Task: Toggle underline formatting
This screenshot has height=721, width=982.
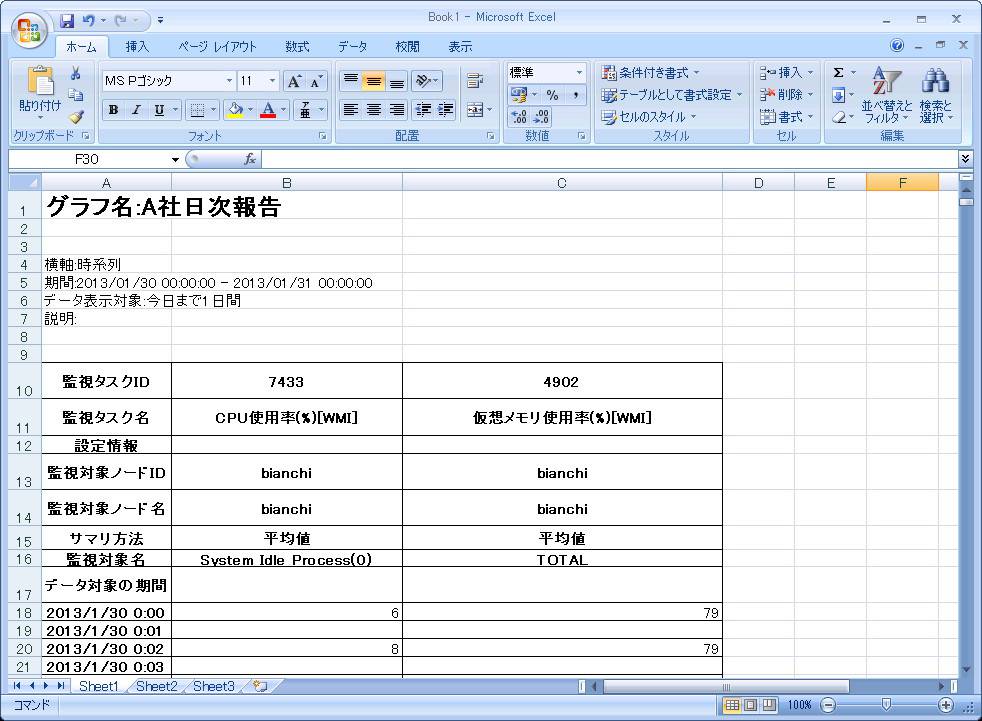Action: (159, 110)
